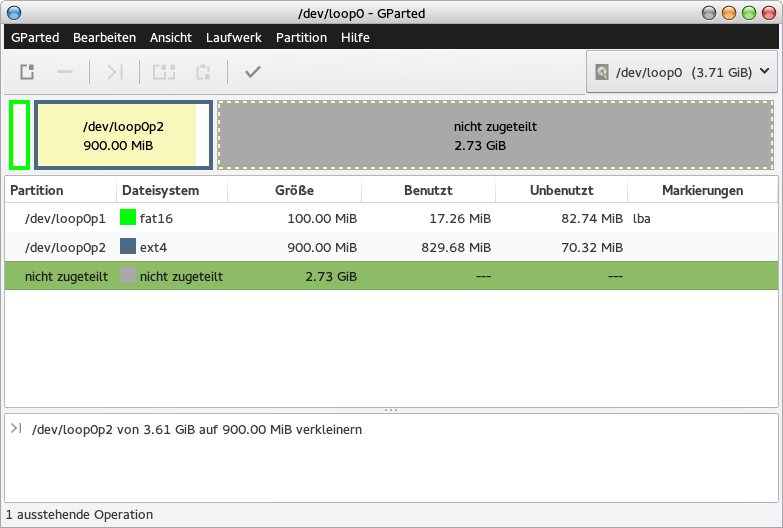Image resolution: width=783 pixels, height=528 pixels.
Task: Select the /dev/loop0p2 row in the table
Action: [392, 247]
